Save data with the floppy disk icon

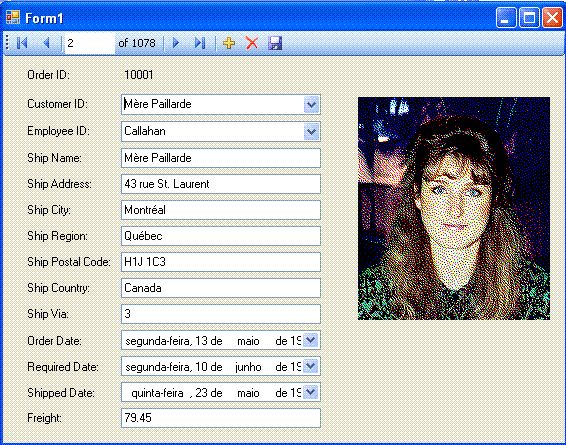(x=275, y=43)
